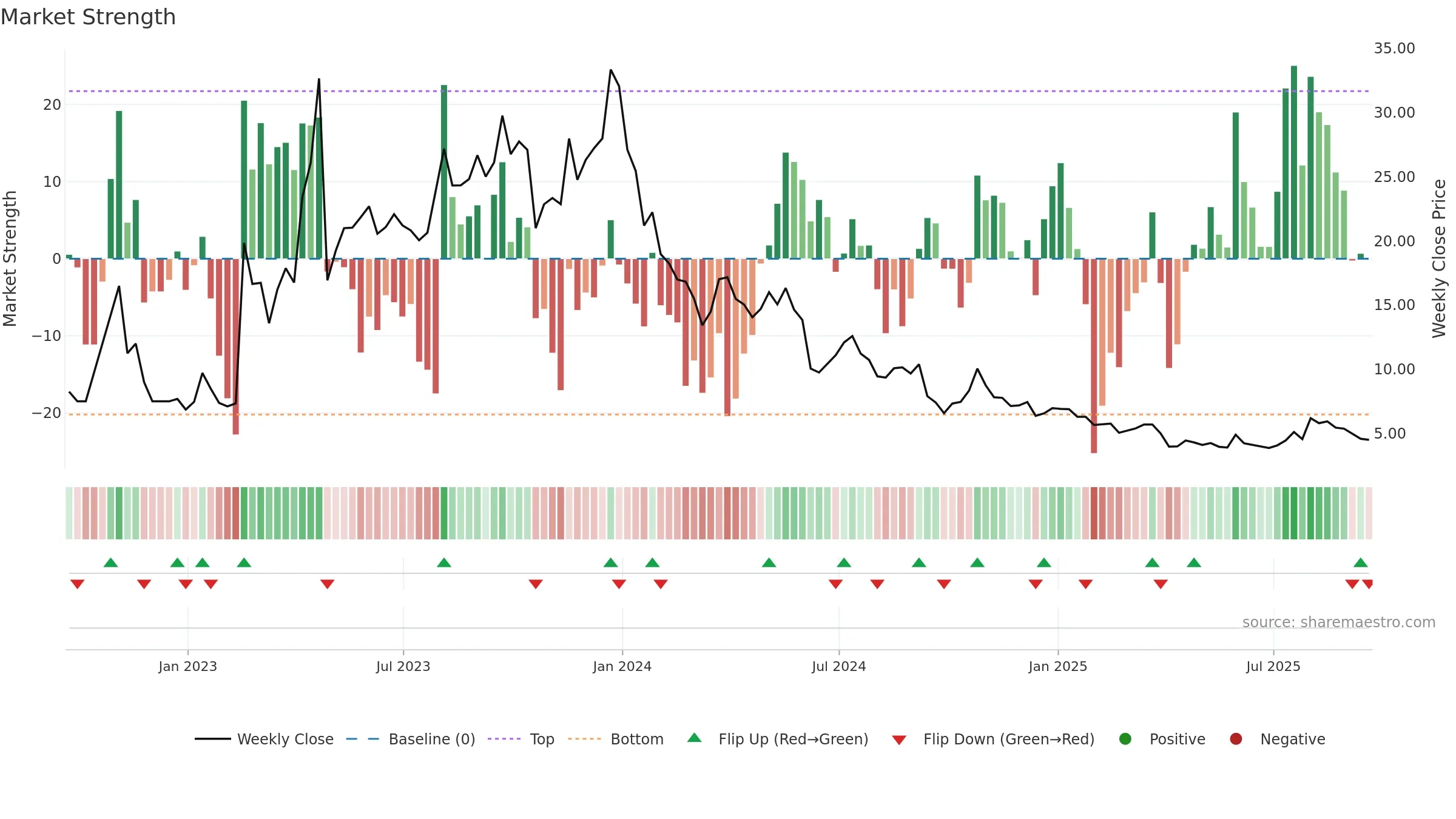Click the sharemaestro.com source text
Screen dimensions: 1456x819
coord(1339,622)
